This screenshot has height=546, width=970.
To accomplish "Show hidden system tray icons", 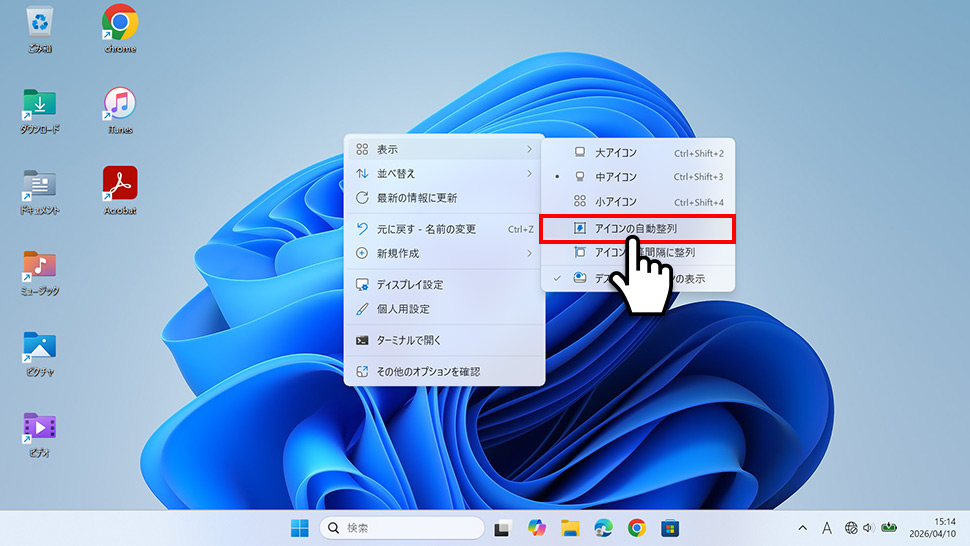I will click(802, 528).
